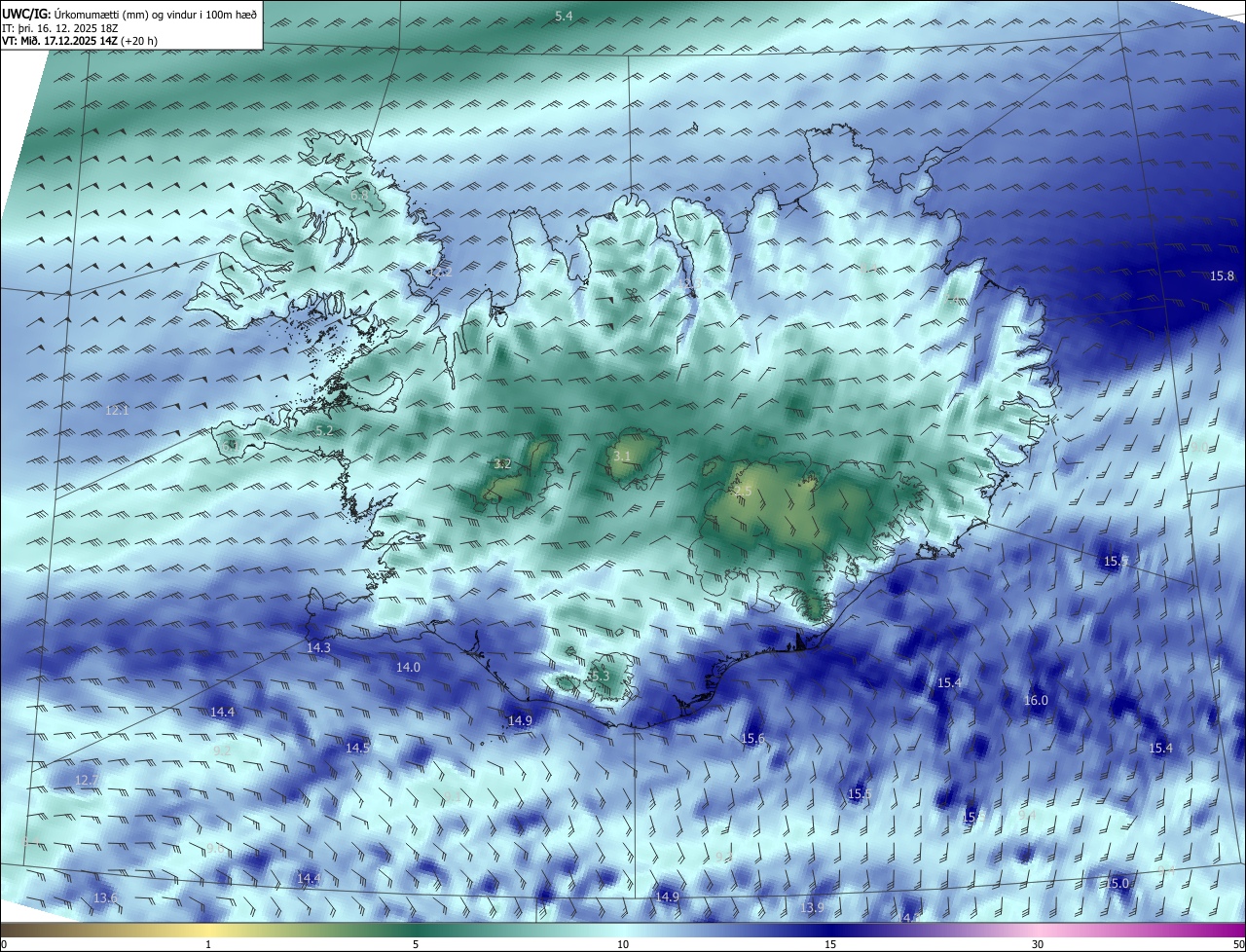1246x952 pixels.
Task: Click the colour scale tick label 50
Action: pos(1238,944)
